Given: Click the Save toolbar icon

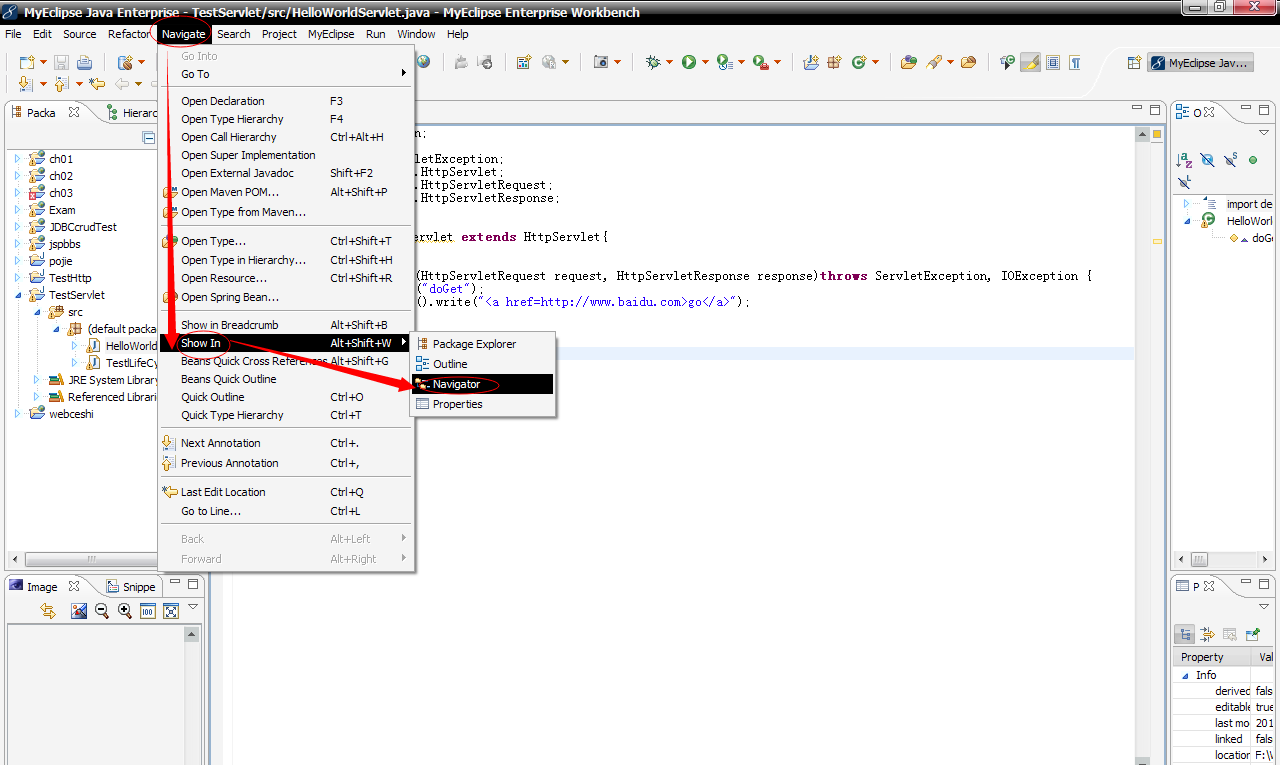Looking at the screenshot, I should tap(60, 62).
